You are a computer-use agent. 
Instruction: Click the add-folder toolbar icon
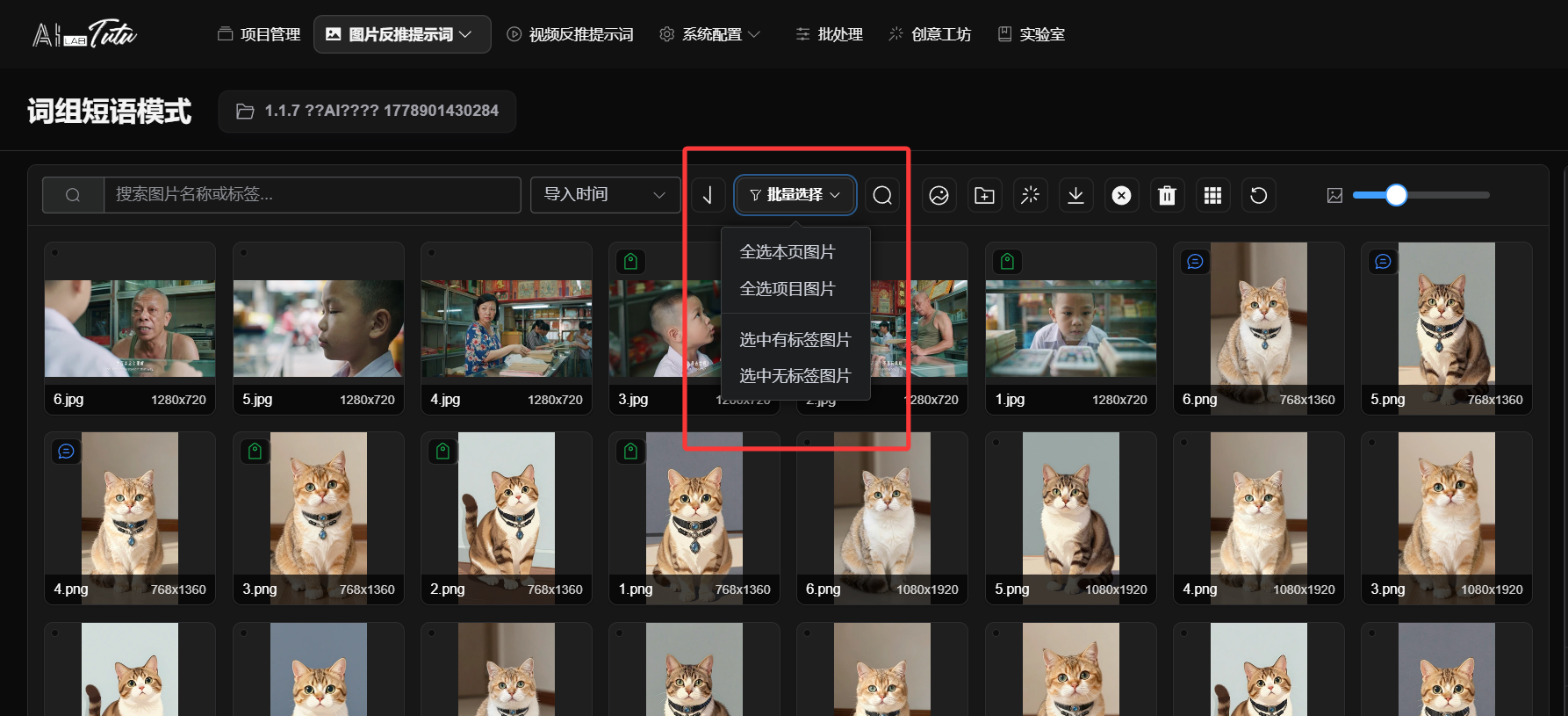(984, 195)
